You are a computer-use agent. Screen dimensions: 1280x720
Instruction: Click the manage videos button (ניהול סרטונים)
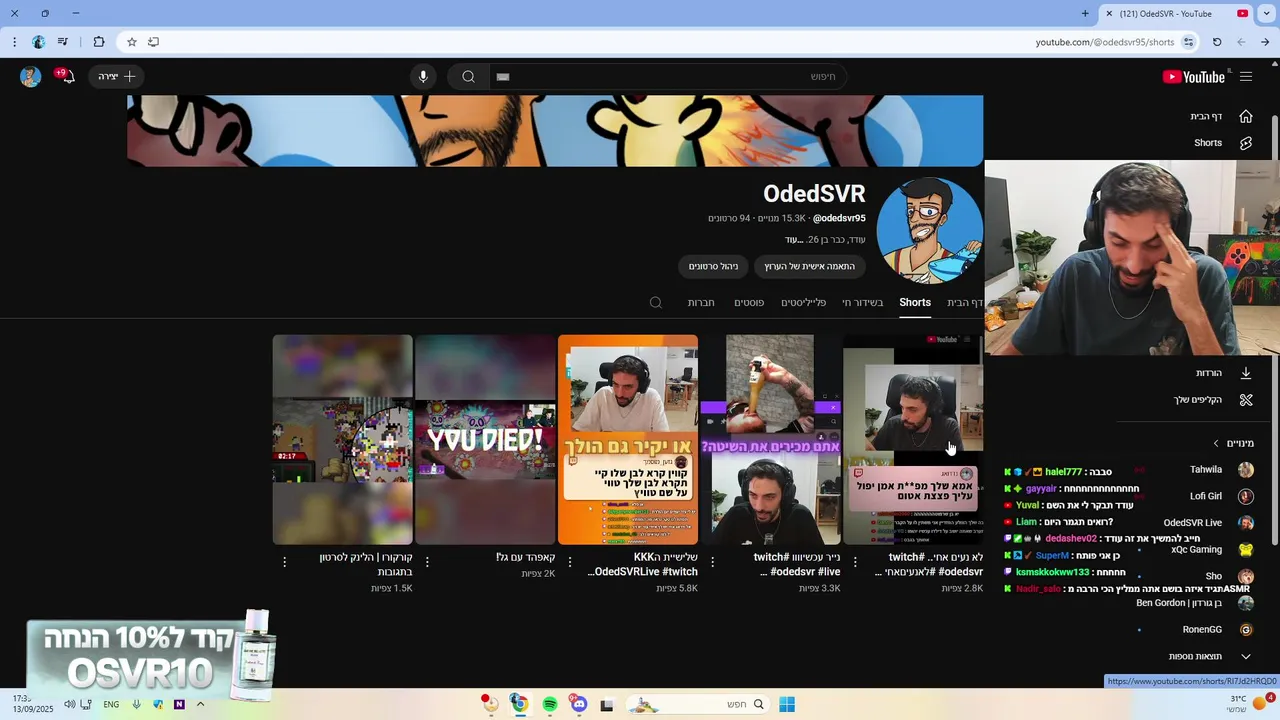[x=713, y=266]
